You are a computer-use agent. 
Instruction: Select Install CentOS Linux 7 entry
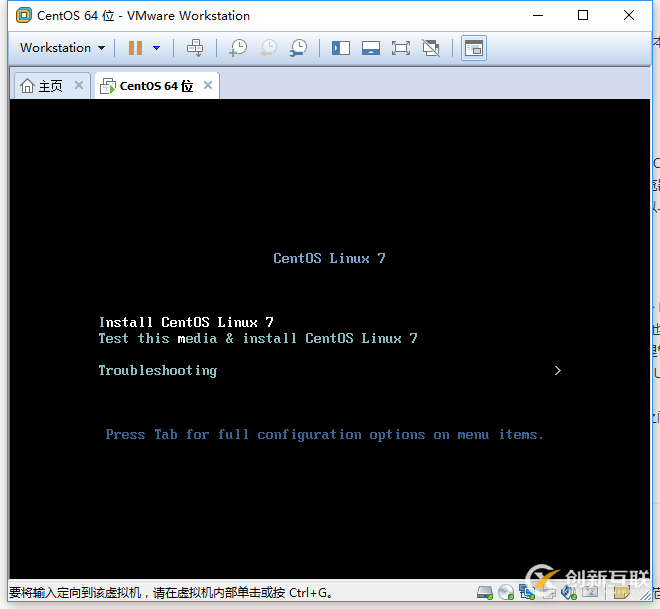(186, 322)
